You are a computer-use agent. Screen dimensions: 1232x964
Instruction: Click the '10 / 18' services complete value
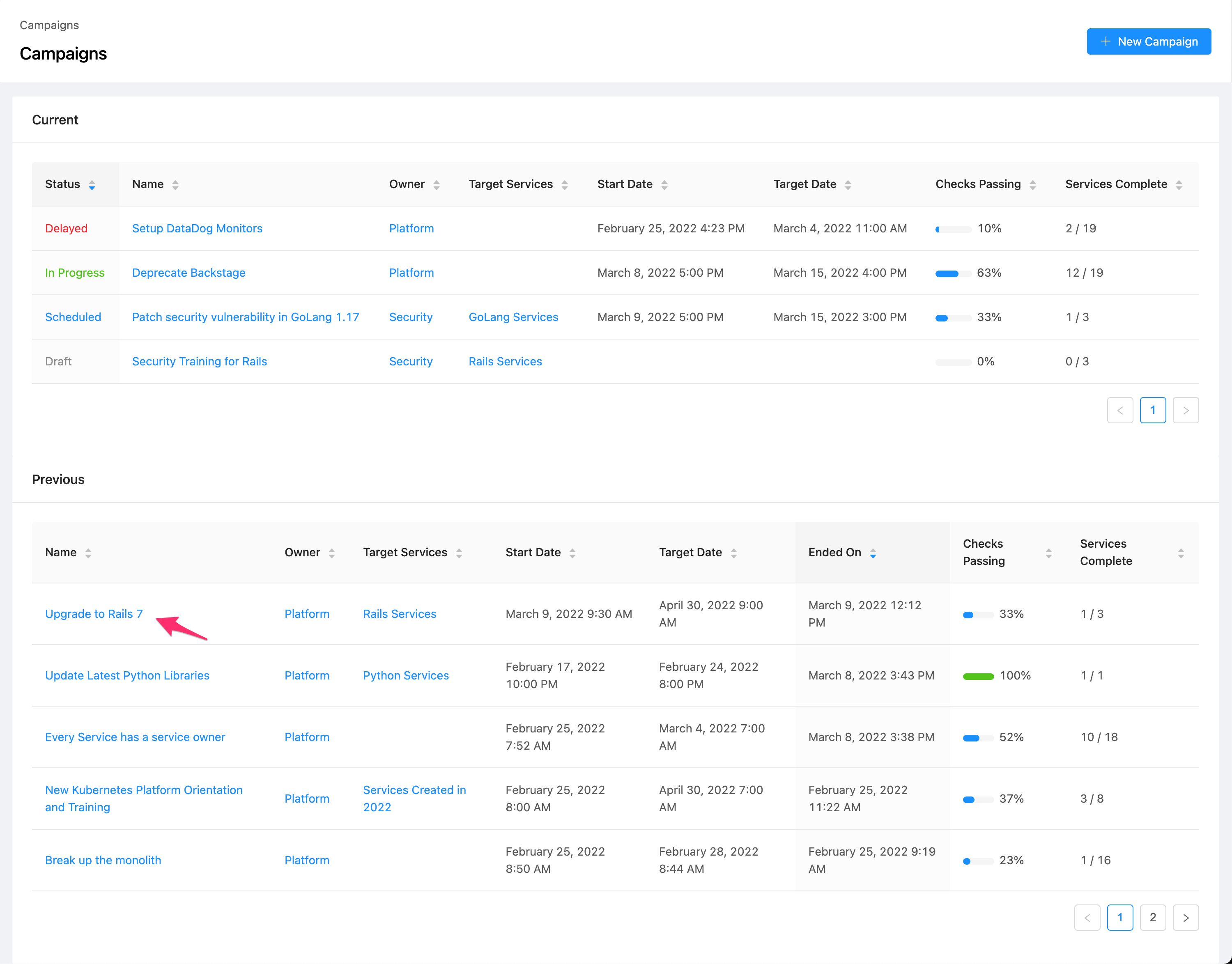[x=1099, y=737]
